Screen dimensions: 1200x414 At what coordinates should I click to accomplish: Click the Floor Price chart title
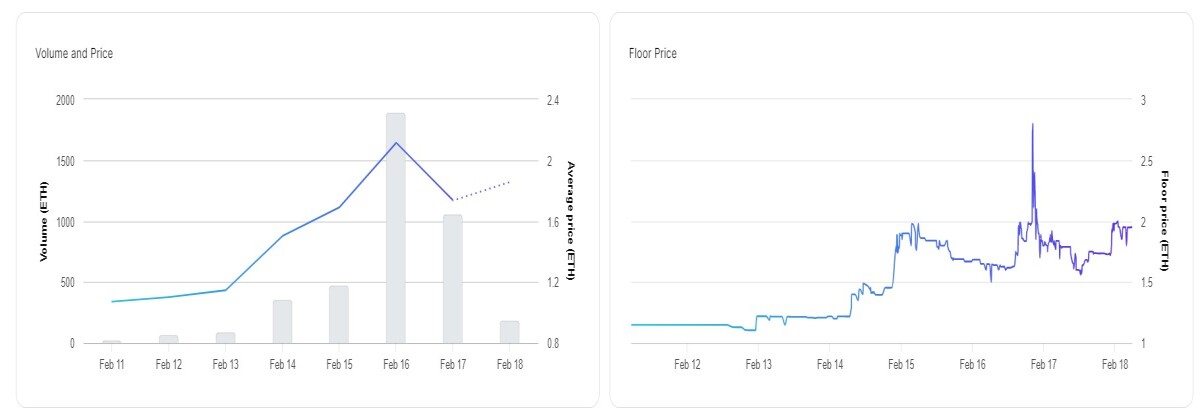tap(653, 53)
